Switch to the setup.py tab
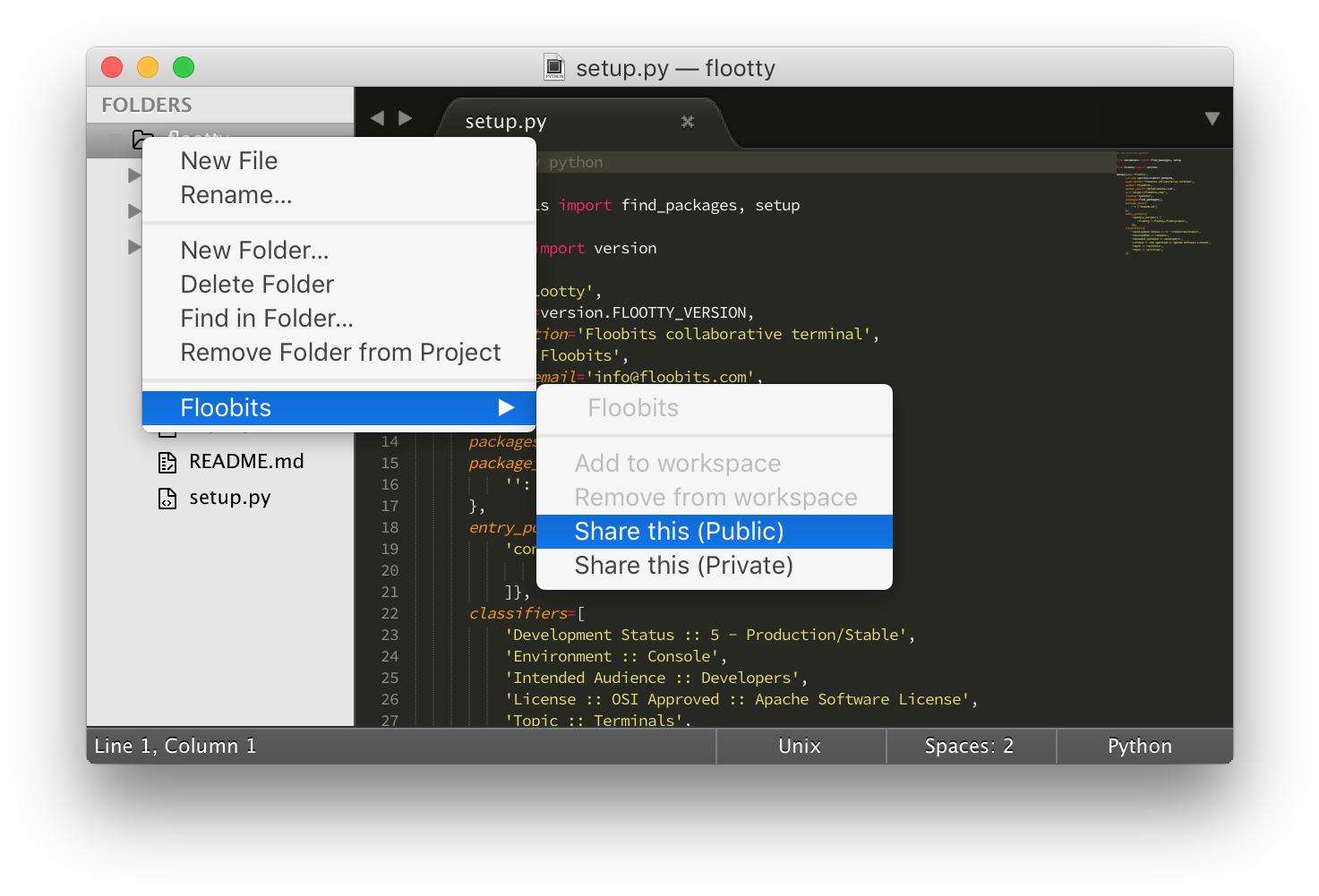 (x=505, y=121)
